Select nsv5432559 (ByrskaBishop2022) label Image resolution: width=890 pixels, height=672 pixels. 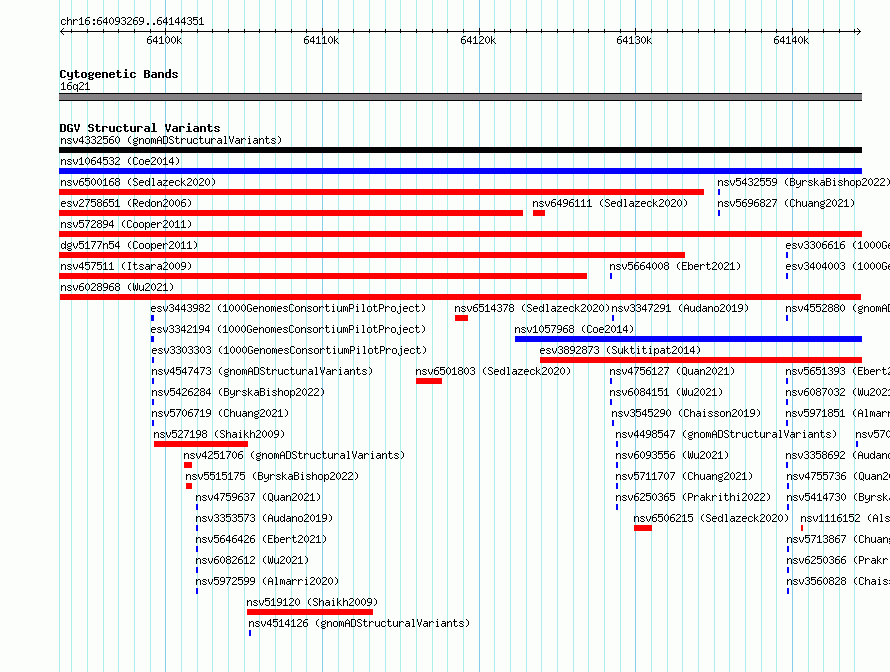803,182
